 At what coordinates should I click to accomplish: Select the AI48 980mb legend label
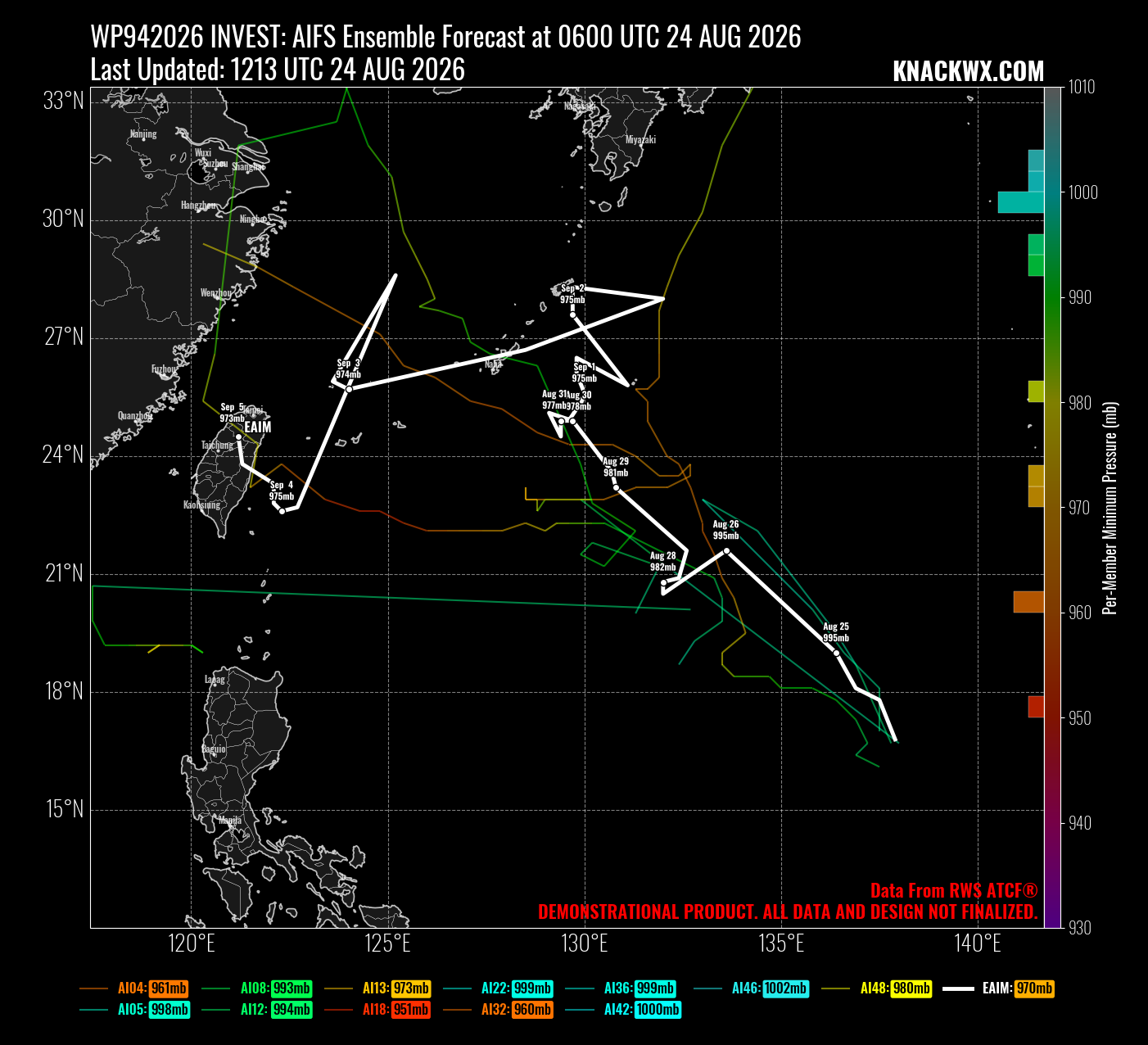[877, 988]
